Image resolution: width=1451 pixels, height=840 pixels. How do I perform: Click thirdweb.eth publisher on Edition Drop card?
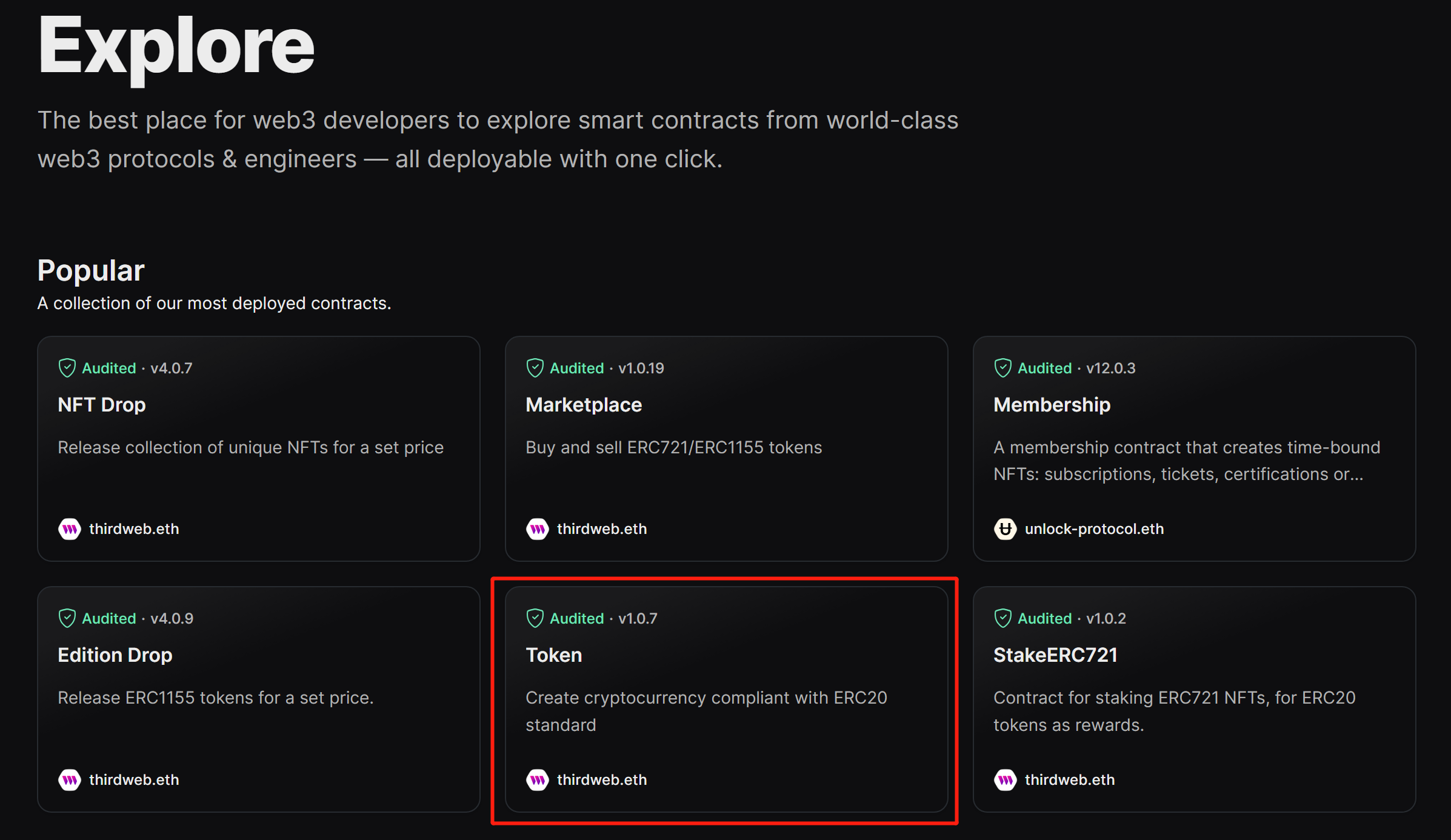(x=134, y=779)
